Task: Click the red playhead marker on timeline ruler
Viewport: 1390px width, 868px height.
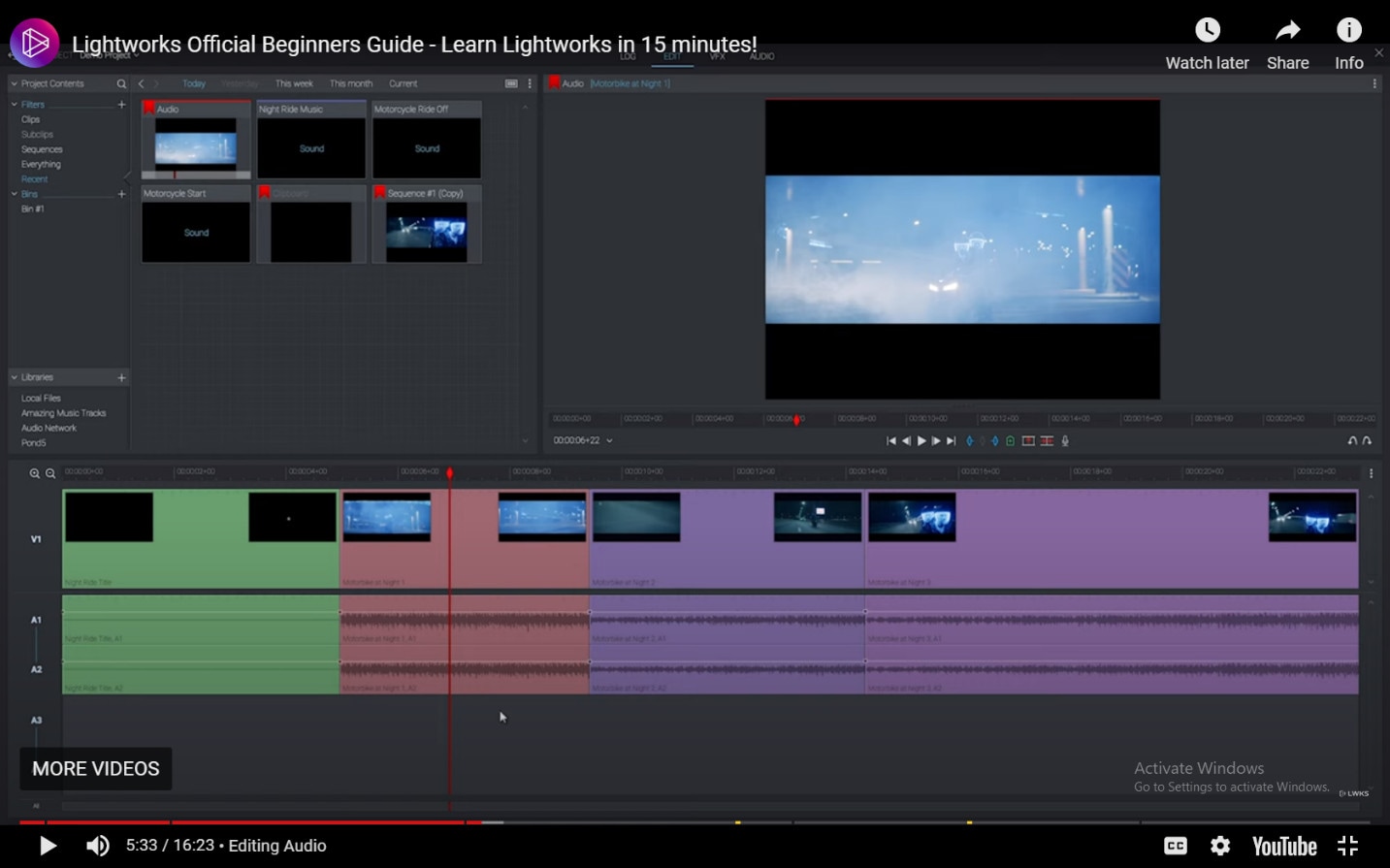Action: tap(450, 473)
